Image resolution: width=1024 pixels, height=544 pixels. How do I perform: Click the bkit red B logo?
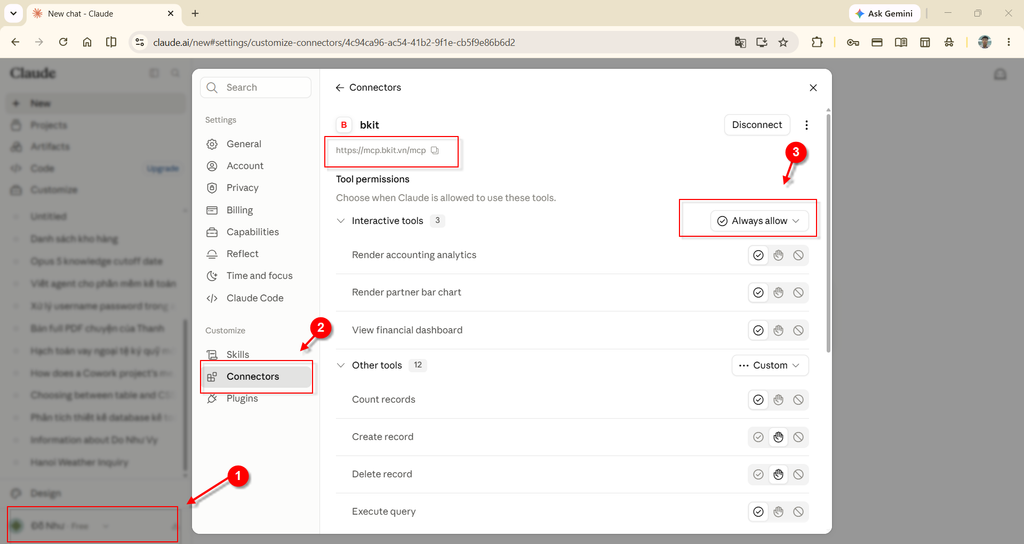click(x=344, y=125)
